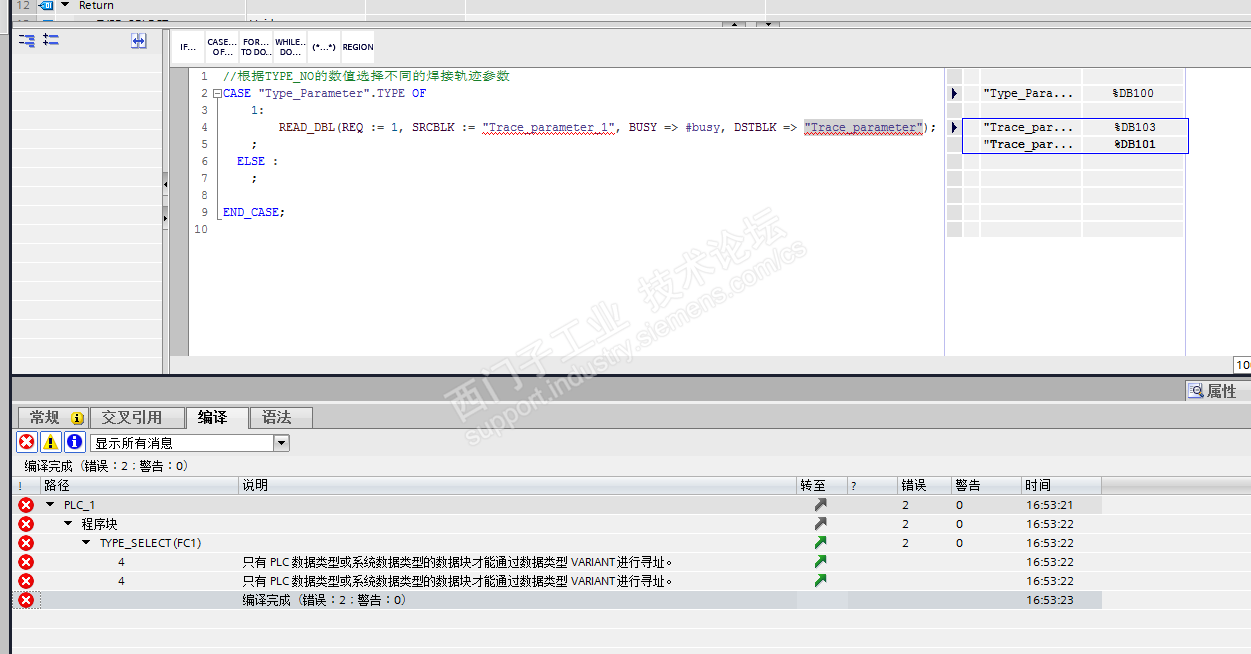Collapse the TYPE_SELECT (FC1) node
The height and width of the screenshot is (654, 1251).
86,542
